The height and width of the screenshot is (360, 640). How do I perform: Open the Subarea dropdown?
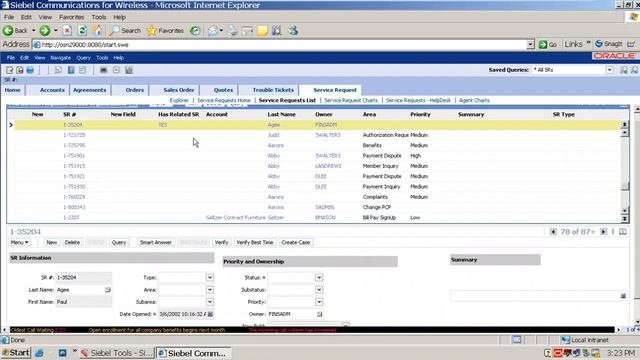click(x=209, y=302)
